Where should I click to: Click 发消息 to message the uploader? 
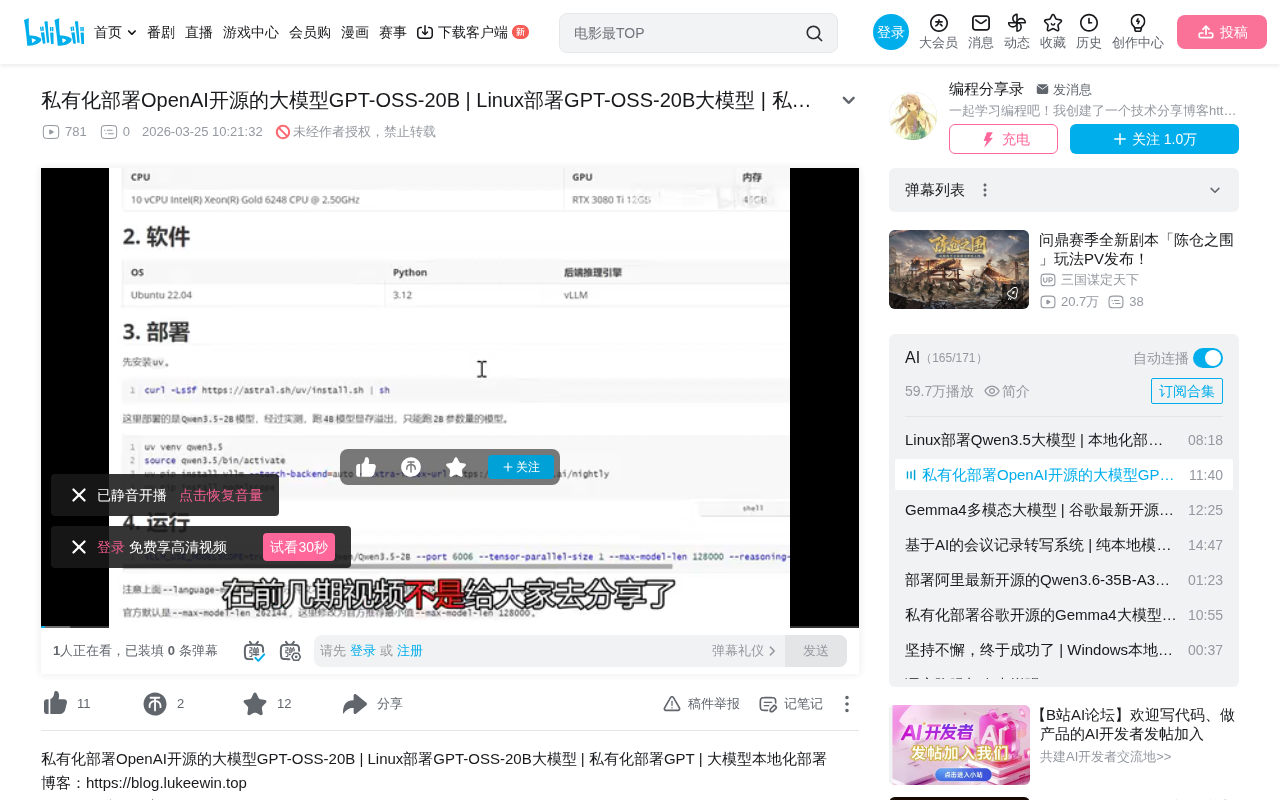pyautogui.click(x=1064, y=89)
